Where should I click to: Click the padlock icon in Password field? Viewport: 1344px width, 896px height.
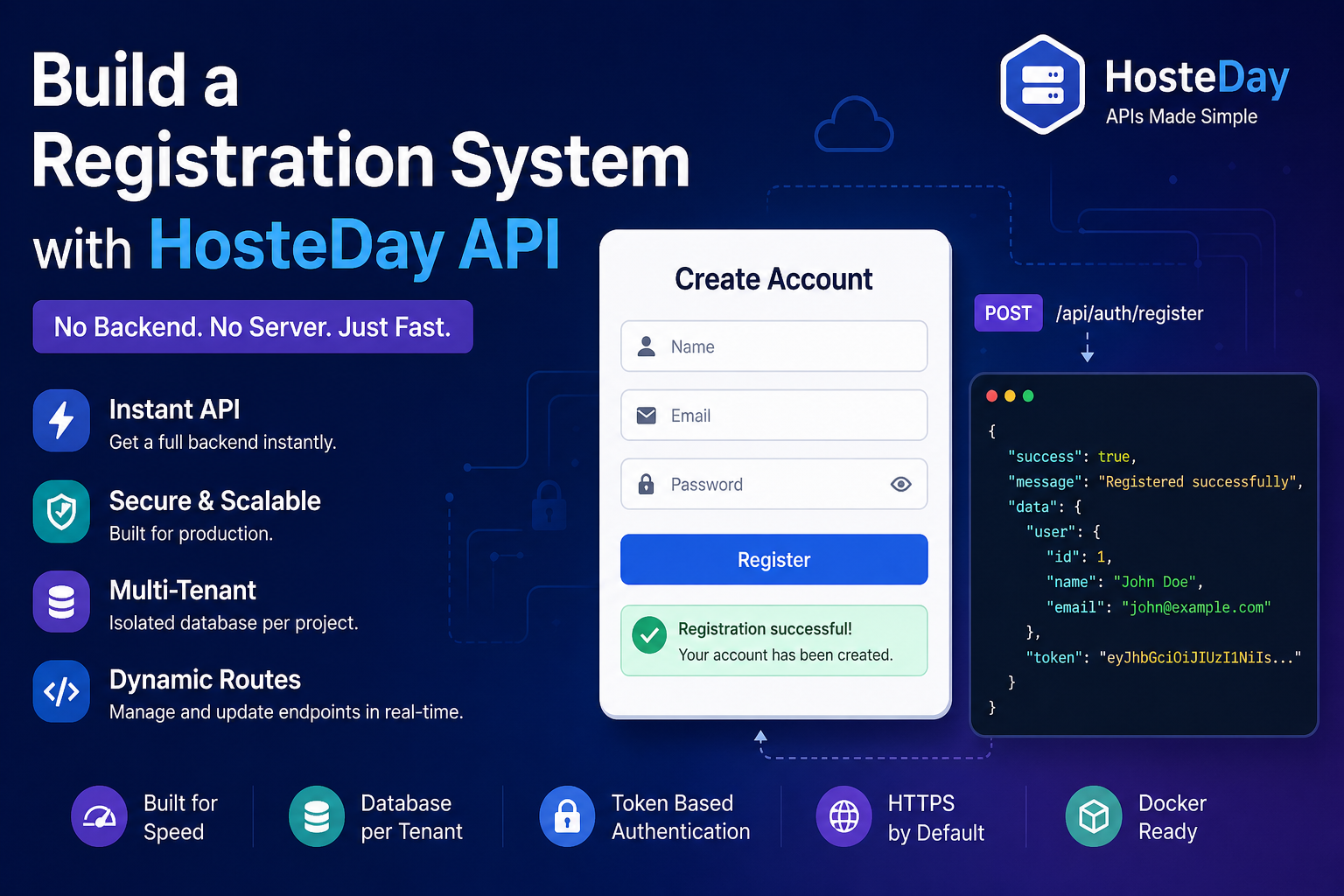pyautogui.click(x=647, y=484)
